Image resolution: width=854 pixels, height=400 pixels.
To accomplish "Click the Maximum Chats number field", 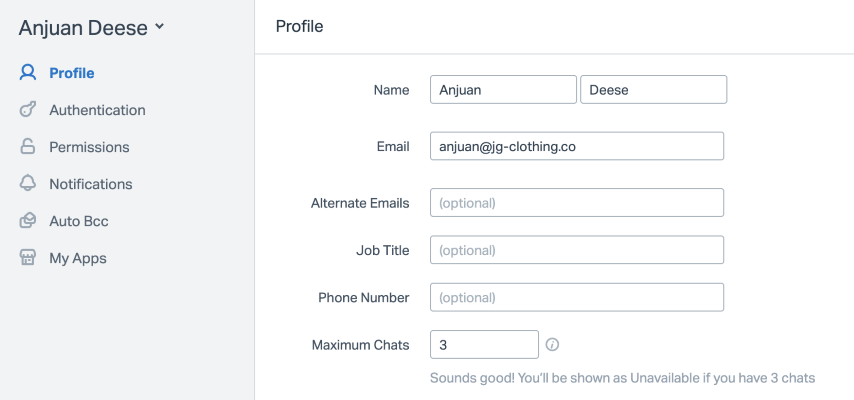I will 484,345.
